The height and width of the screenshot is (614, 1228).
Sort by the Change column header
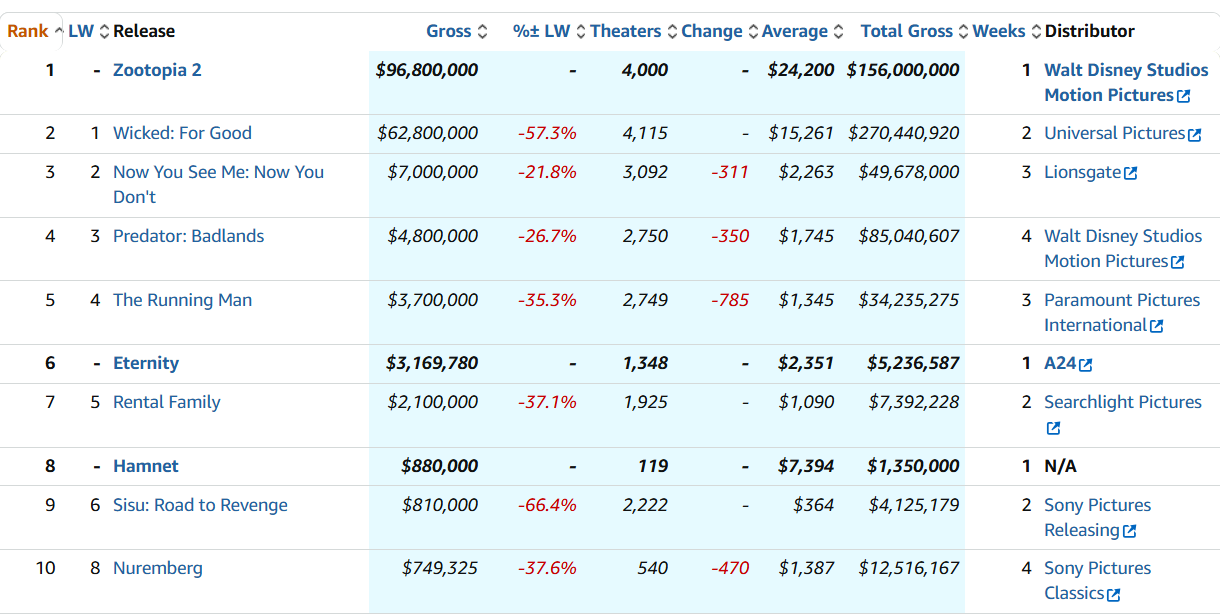point(711,31)
